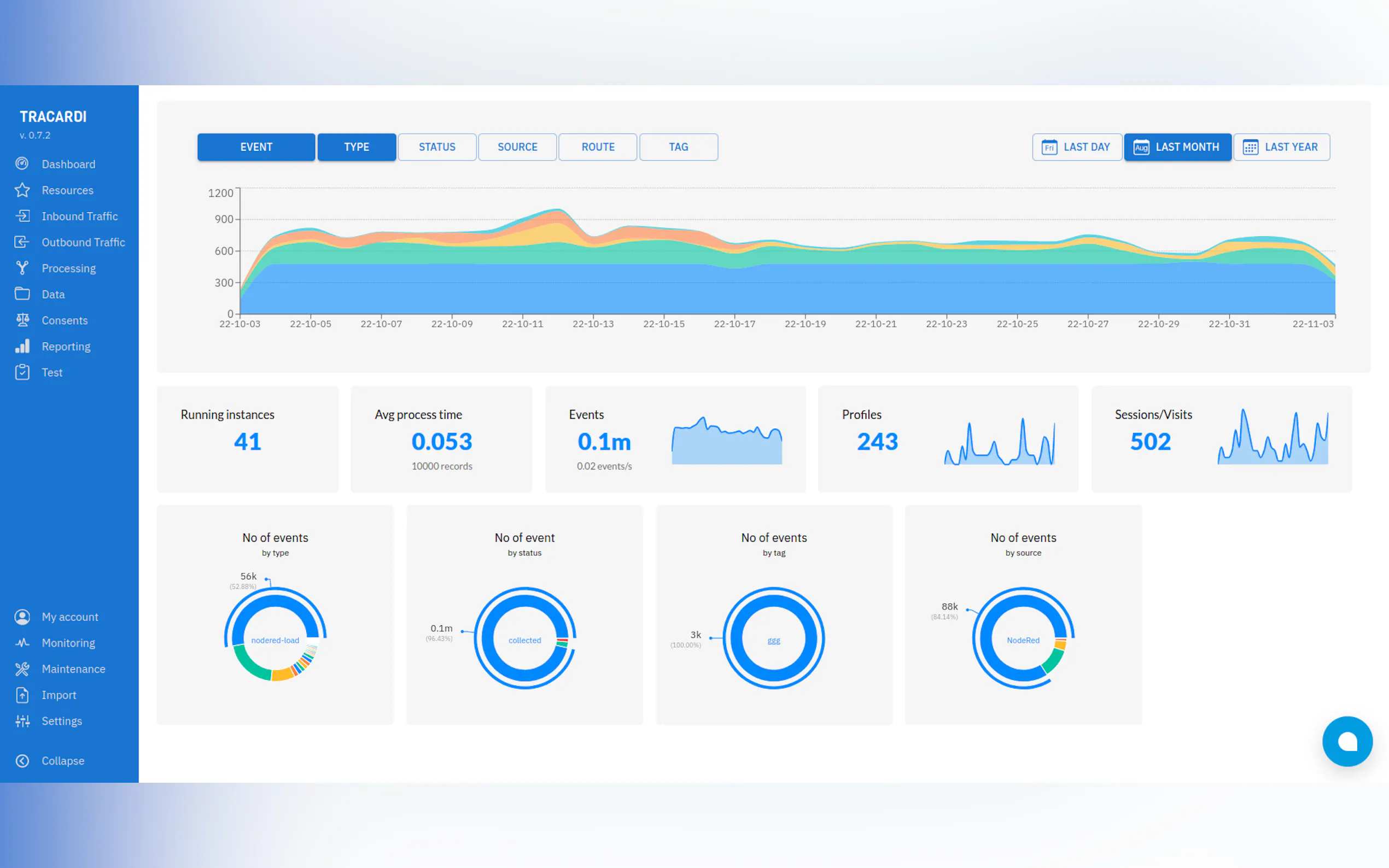Image resolution: width=1389 pixels, height=868 pixels.
Task: Switch chart grouping to STATUS tab
Action: (437, 147)
